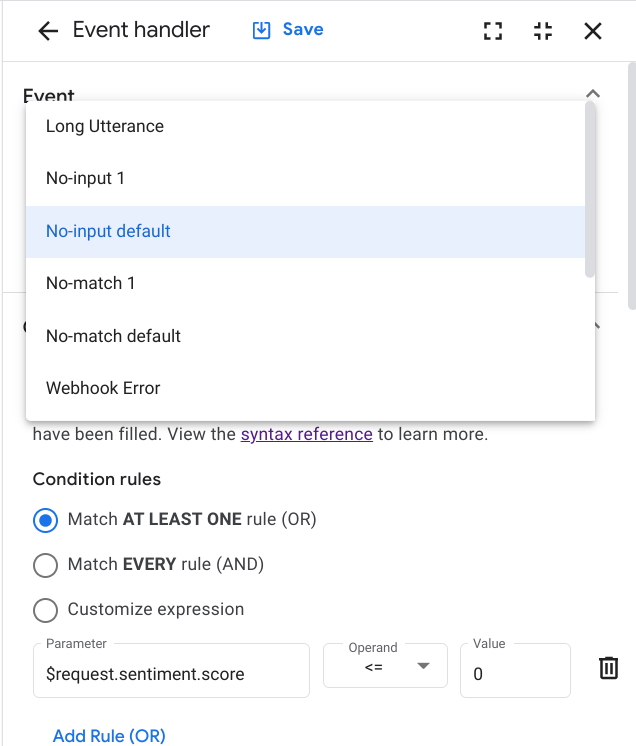Viewport: 636px width, 746px height.
Task: Select Webhook Error from the list
Action: (103, 388)
